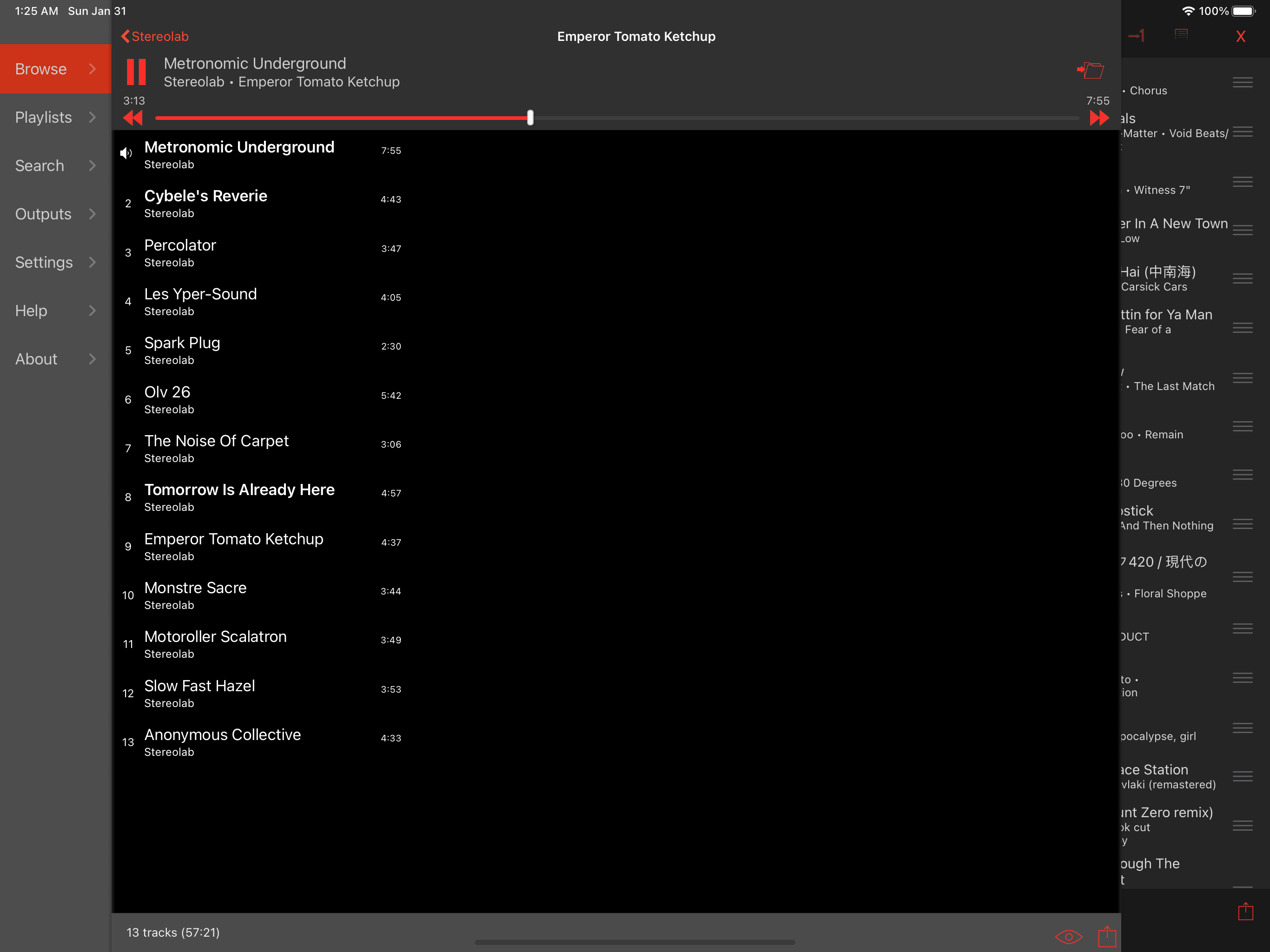Click the share icon beside the eye icon

click(x=1106, y=936)
